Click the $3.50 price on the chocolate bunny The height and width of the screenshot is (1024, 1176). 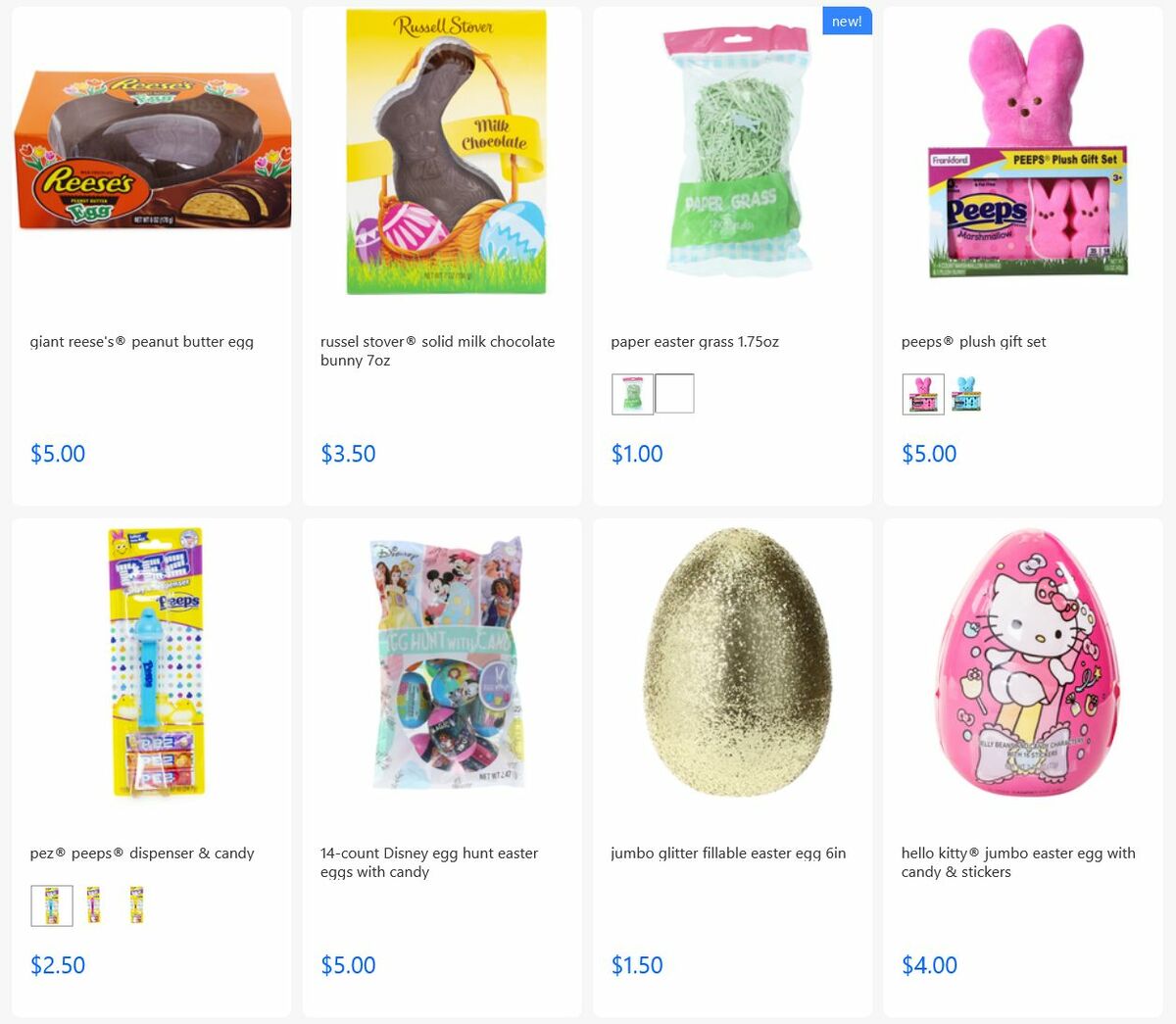click(348, 453)
